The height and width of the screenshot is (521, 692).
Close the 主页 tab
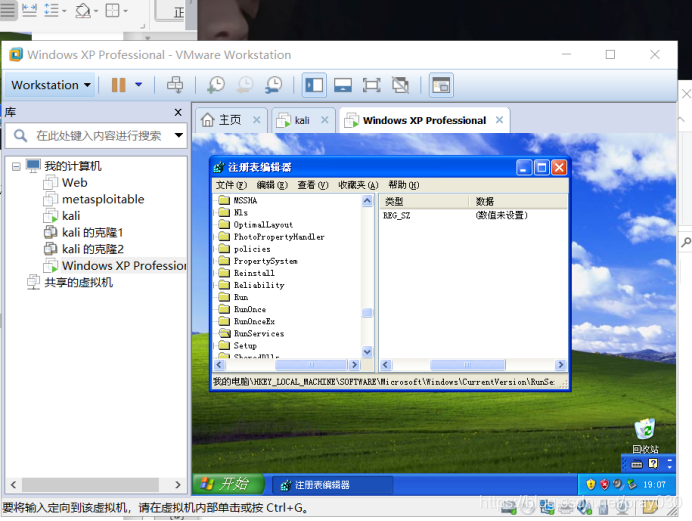pos(256,120)
